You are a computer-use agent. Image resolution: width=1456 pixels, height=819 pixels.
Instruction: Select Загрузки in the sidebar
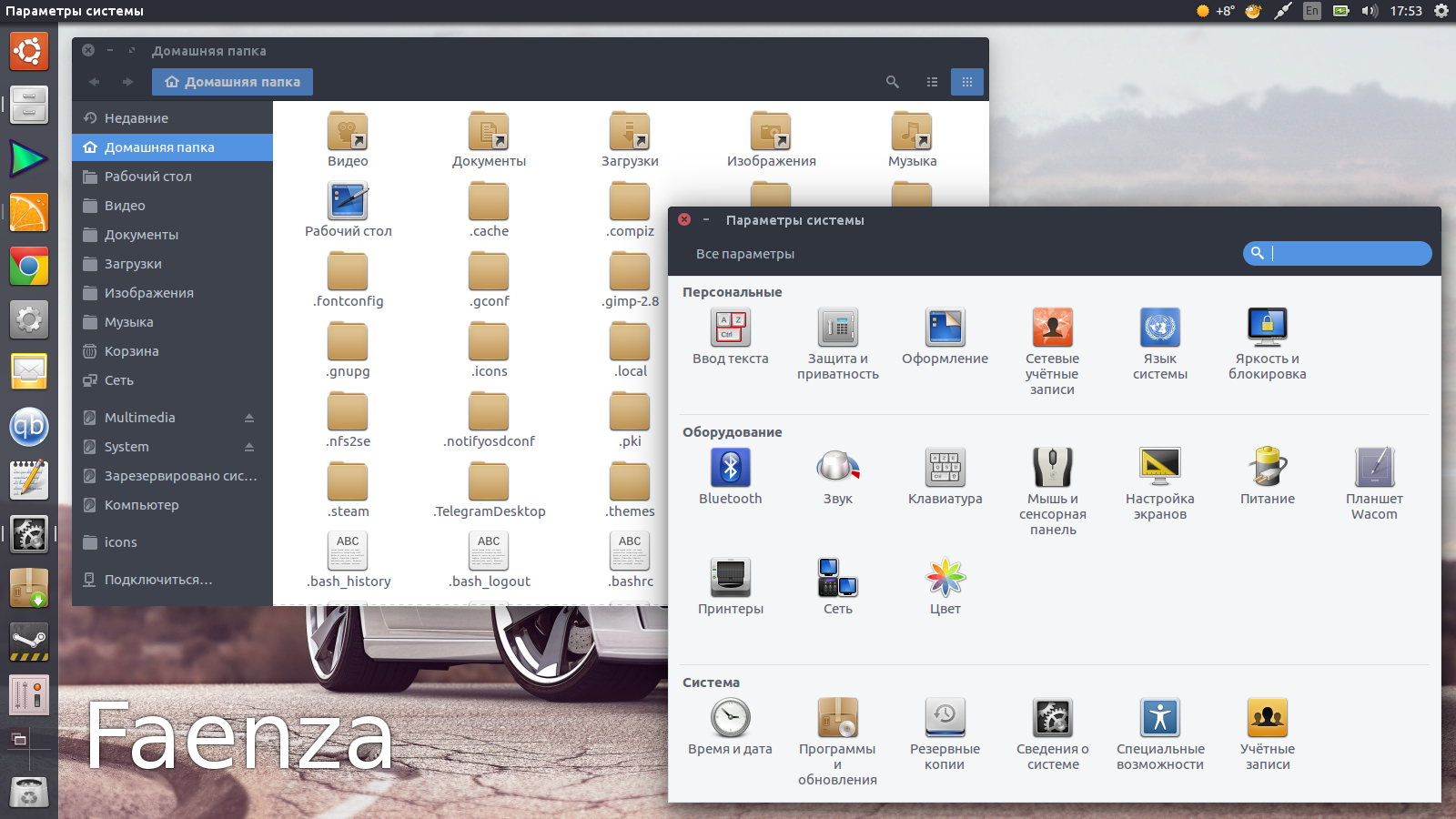tap(172, 264)
